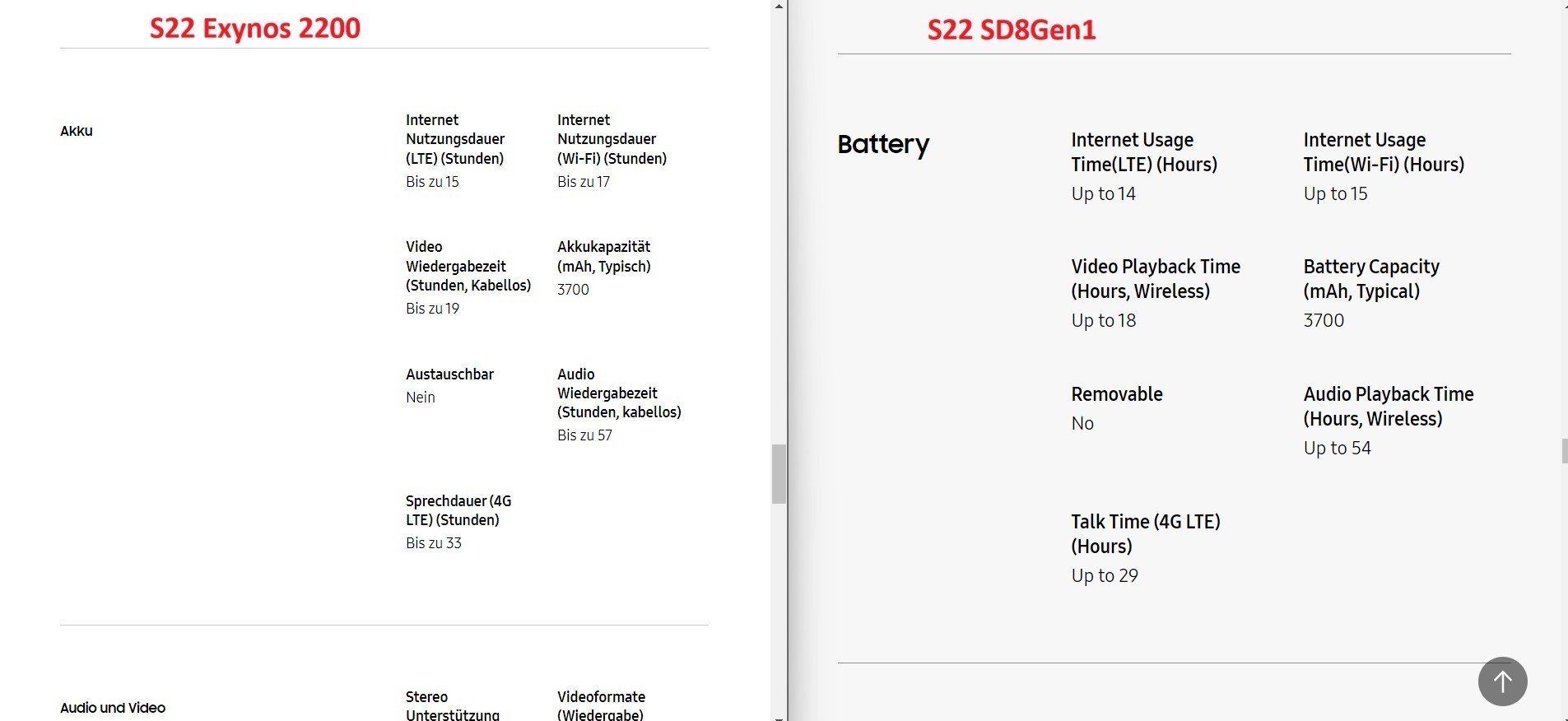Click the Internet Usage Time(Wi-Fi) label
1568x721 pixels.
pos(1383,152)
